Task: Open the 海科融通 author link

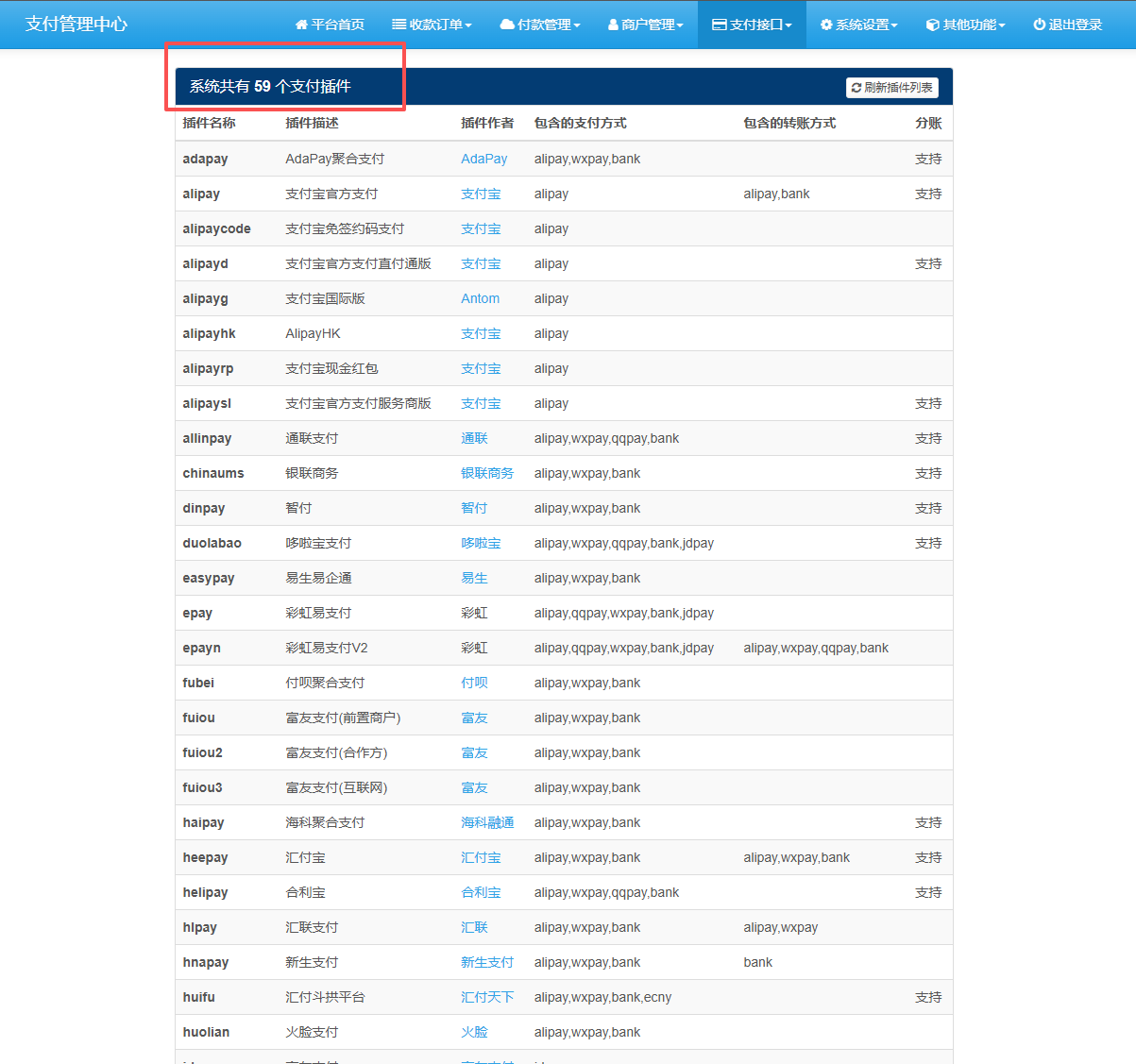Action: pos(487,822)
